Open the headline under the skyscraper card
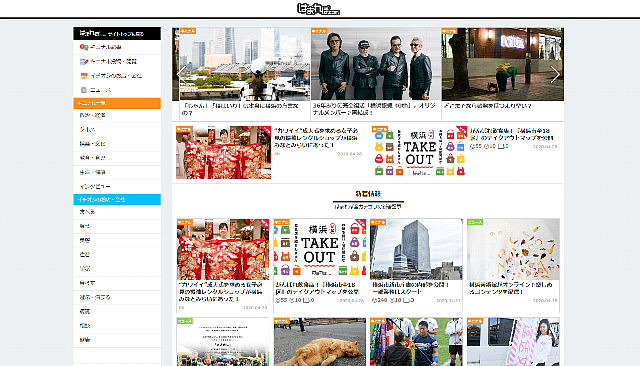This screenshot has height=366, width=640. 411,288
